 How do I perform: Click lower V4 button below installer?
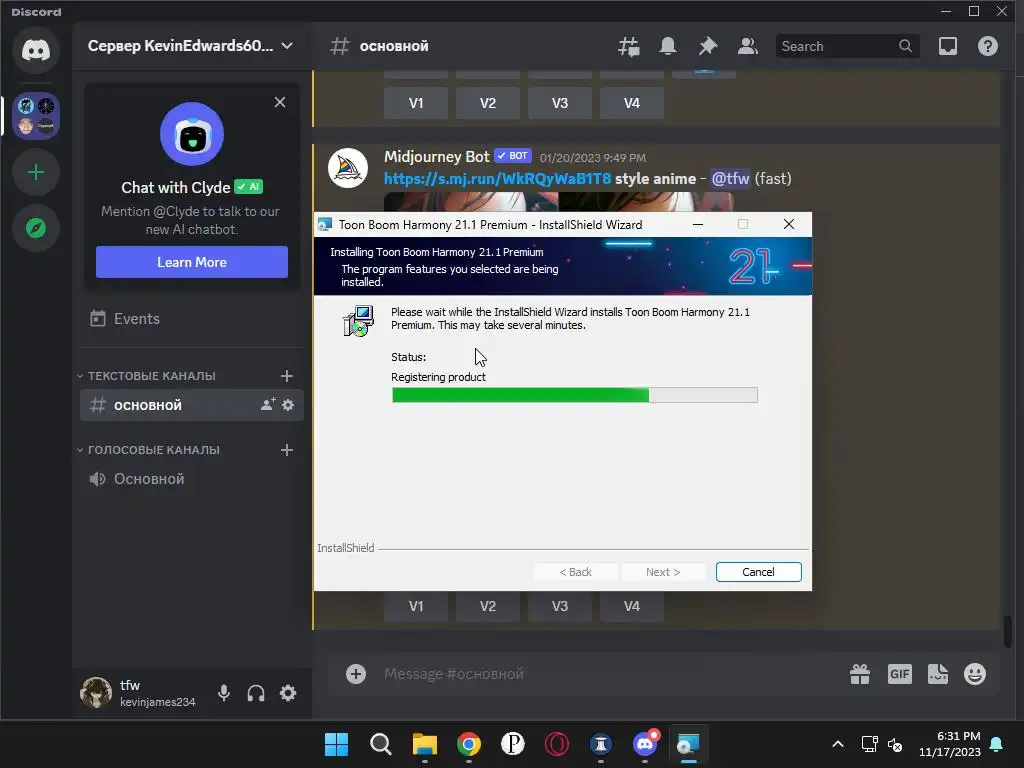pyautogui.click(x=632, y=606)
